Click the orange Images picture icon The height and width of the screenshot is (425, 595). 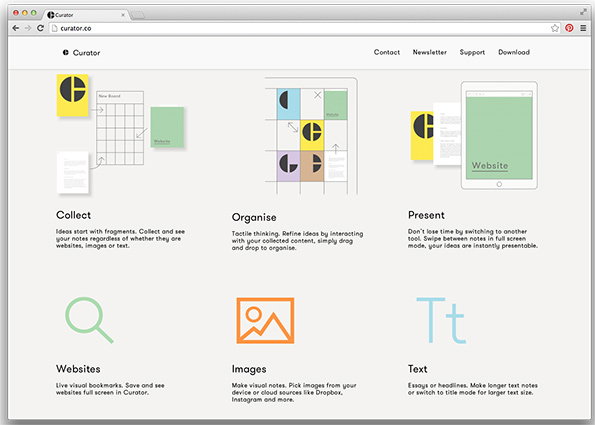(265, 321)
